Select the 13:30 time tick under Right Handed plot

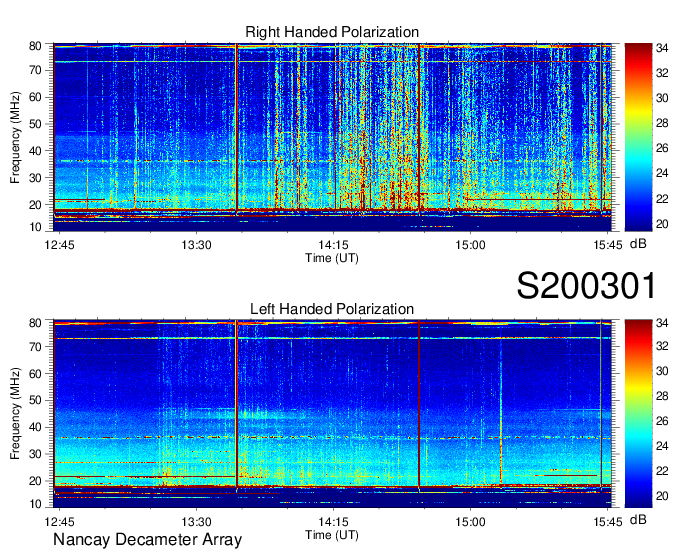pos(196,245)
